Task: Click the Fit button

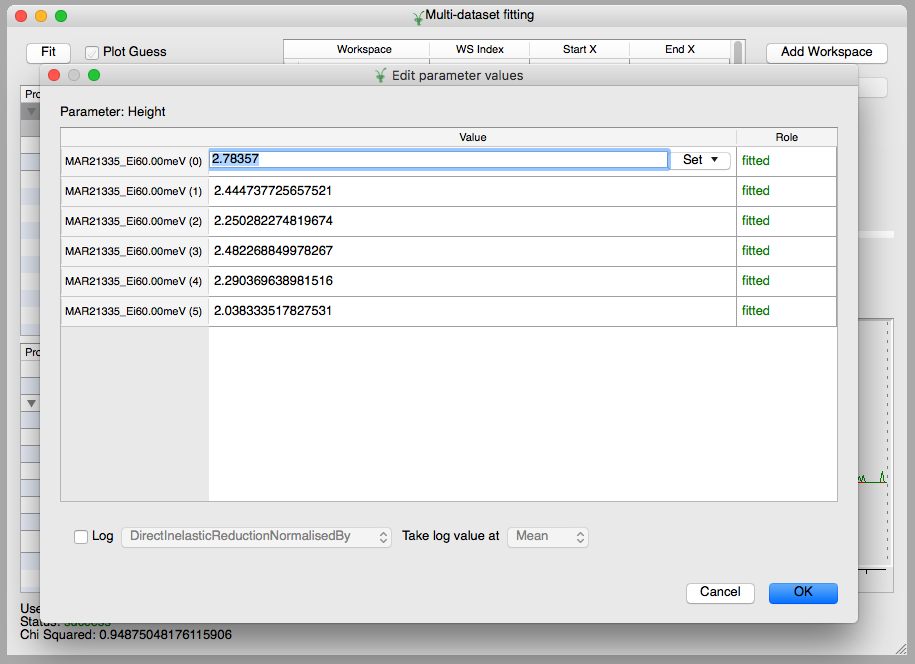Action: (x=48, y=52)
